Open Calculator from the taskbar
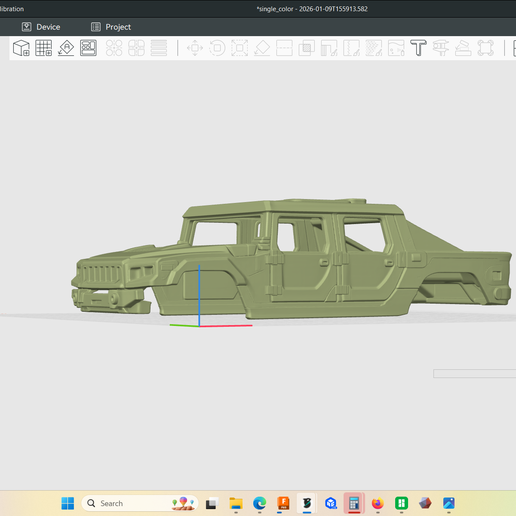 (x=354, y=503)
